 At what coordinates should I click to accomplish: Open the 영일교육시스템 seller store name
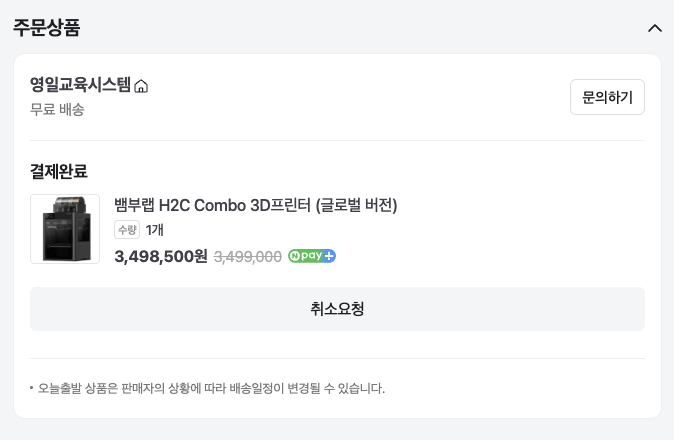80,85
